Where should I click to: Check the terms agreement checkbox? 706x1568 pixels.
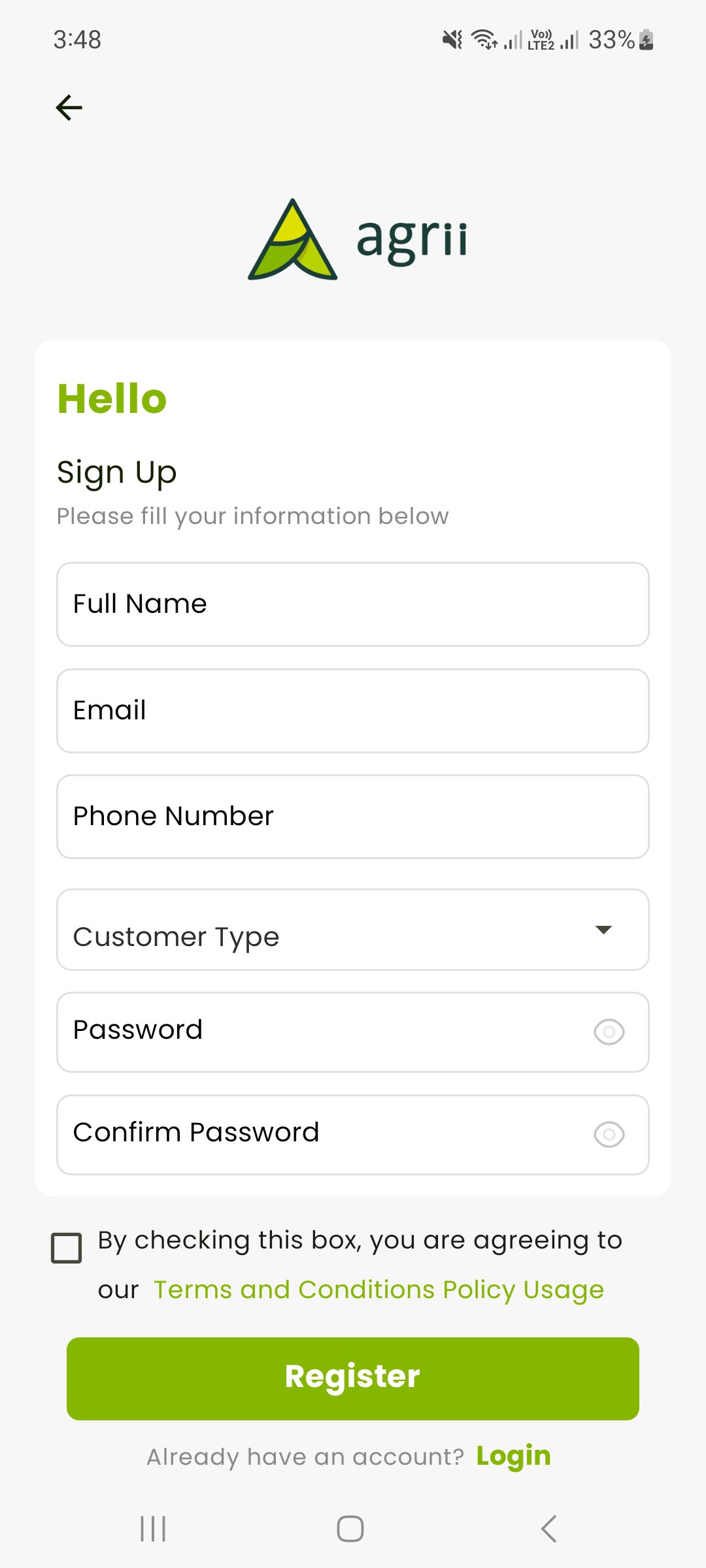67,1248
